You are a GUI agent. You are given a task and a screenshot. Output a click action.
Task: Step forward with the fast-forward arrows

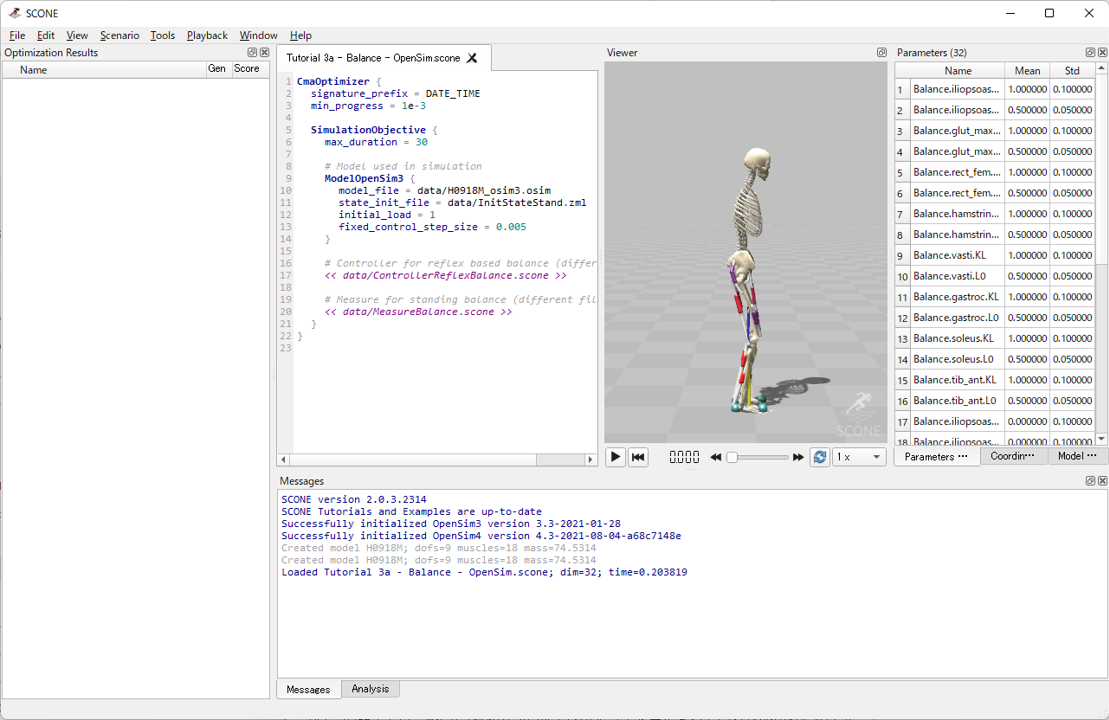798,457
